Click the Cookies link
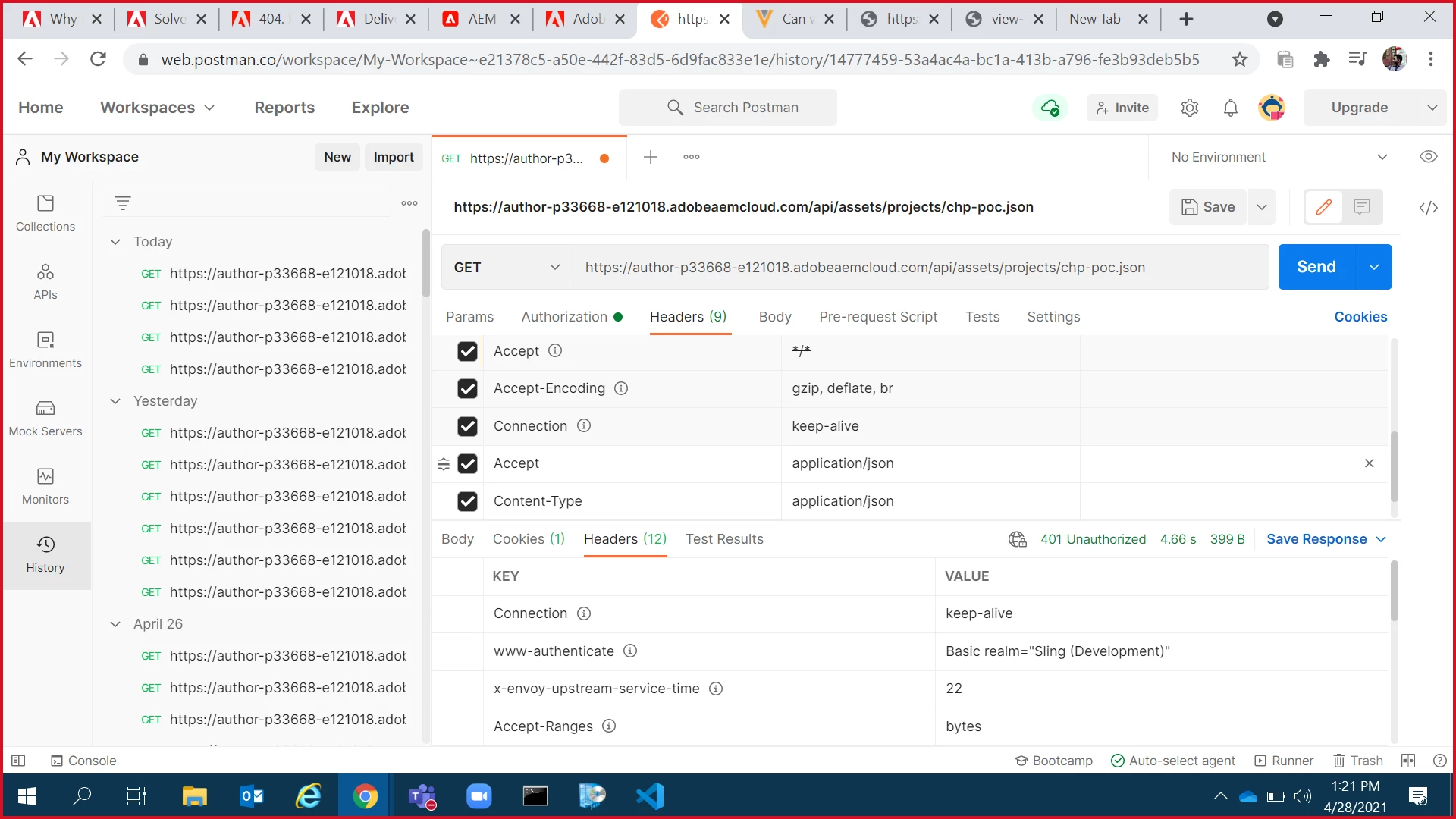This screenshot has width=1456, height=819. (x=1360, y=317)
